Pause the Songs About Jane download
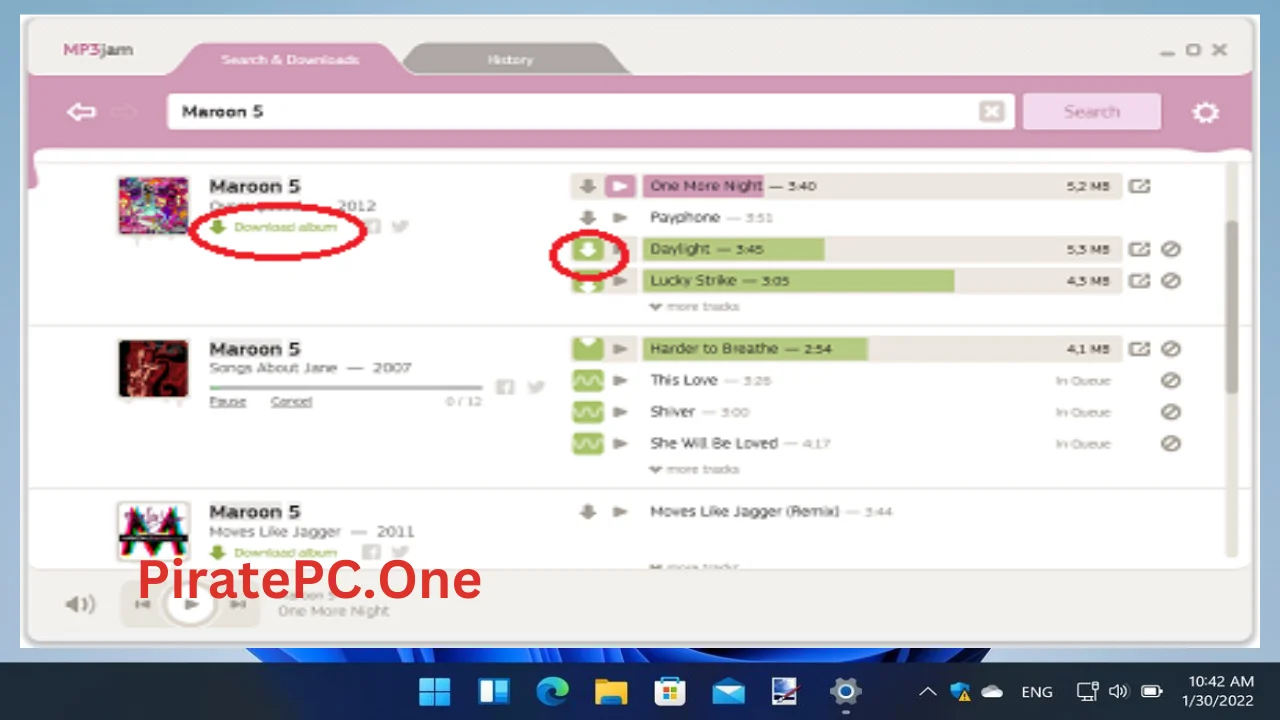 click(x=228, y=402)
